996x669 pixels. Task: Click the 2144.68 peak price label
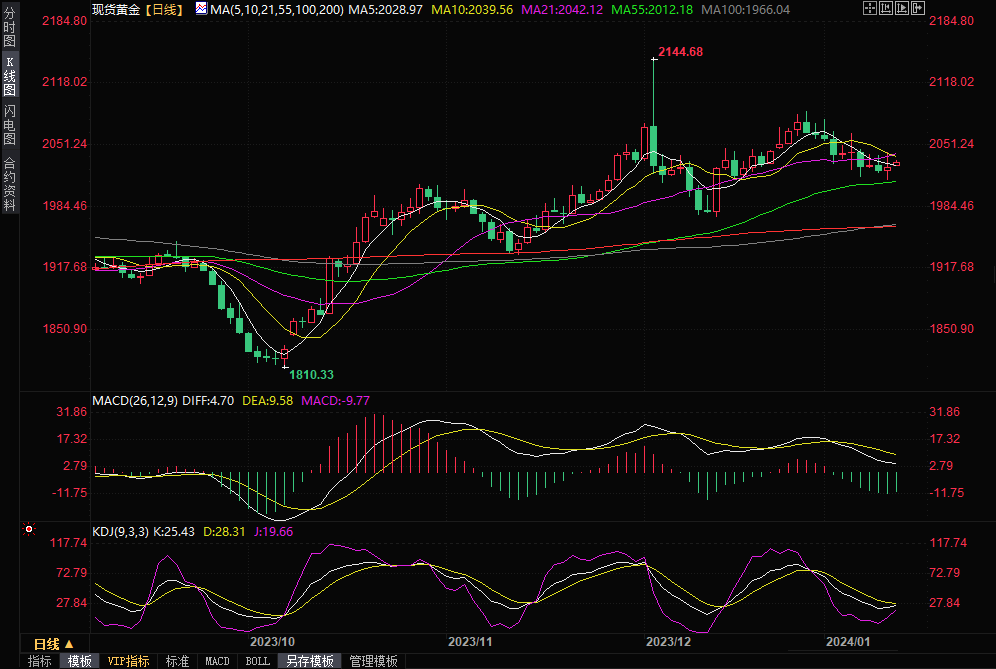click(680, 52)
